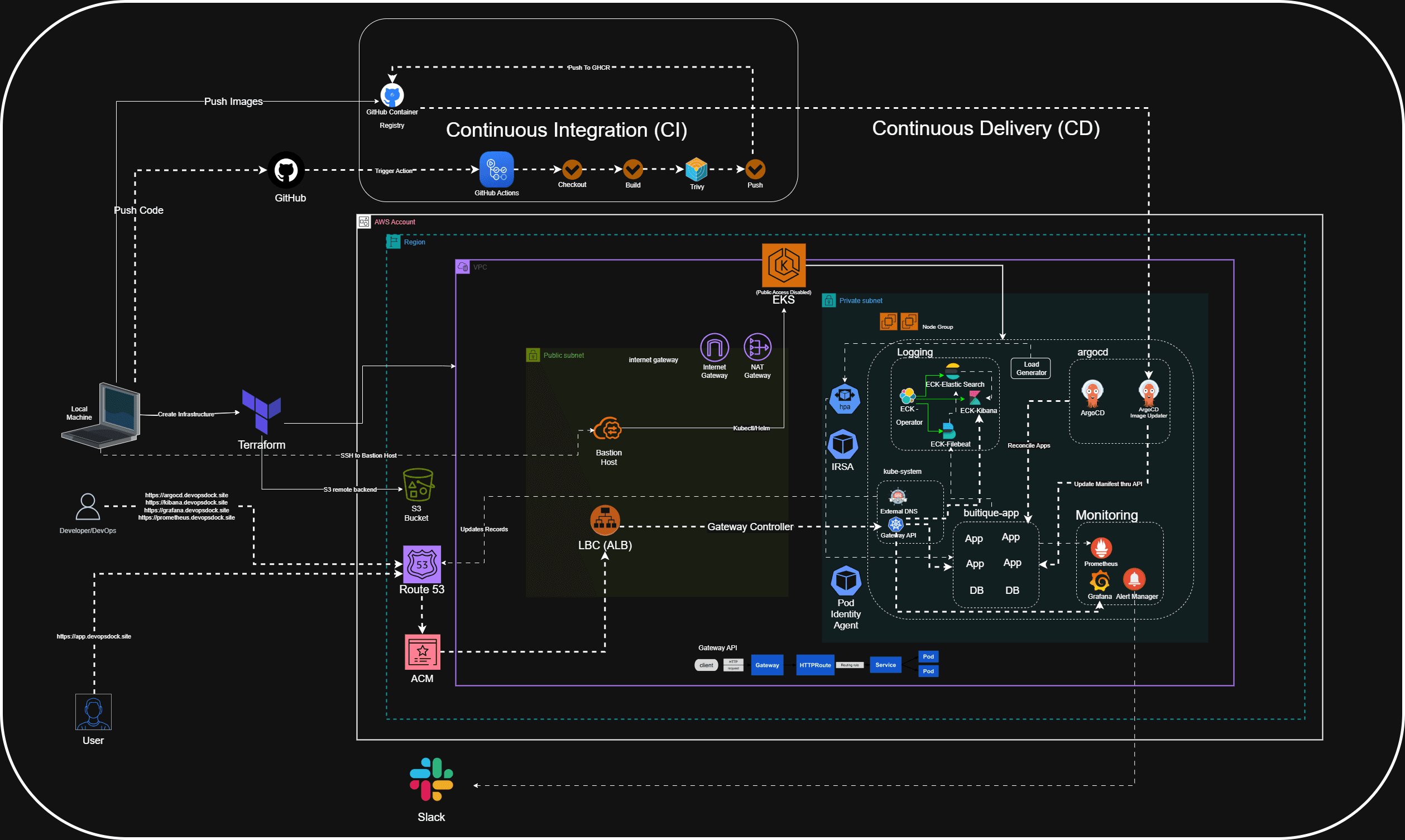Click the https://app.devopsdock.site label
This screenshot has width=1405, height=840.
[x=94, y=636]
